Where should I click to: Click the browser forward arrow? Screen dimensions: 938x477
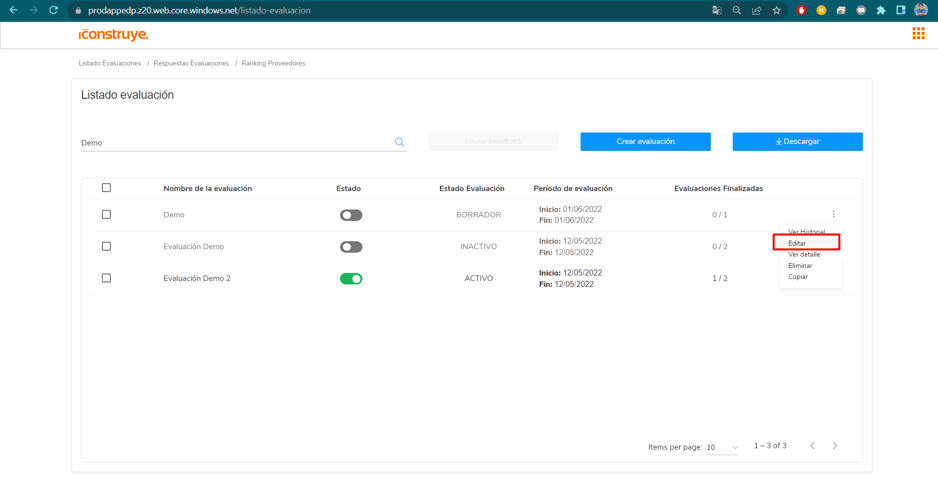coord(34,10)
